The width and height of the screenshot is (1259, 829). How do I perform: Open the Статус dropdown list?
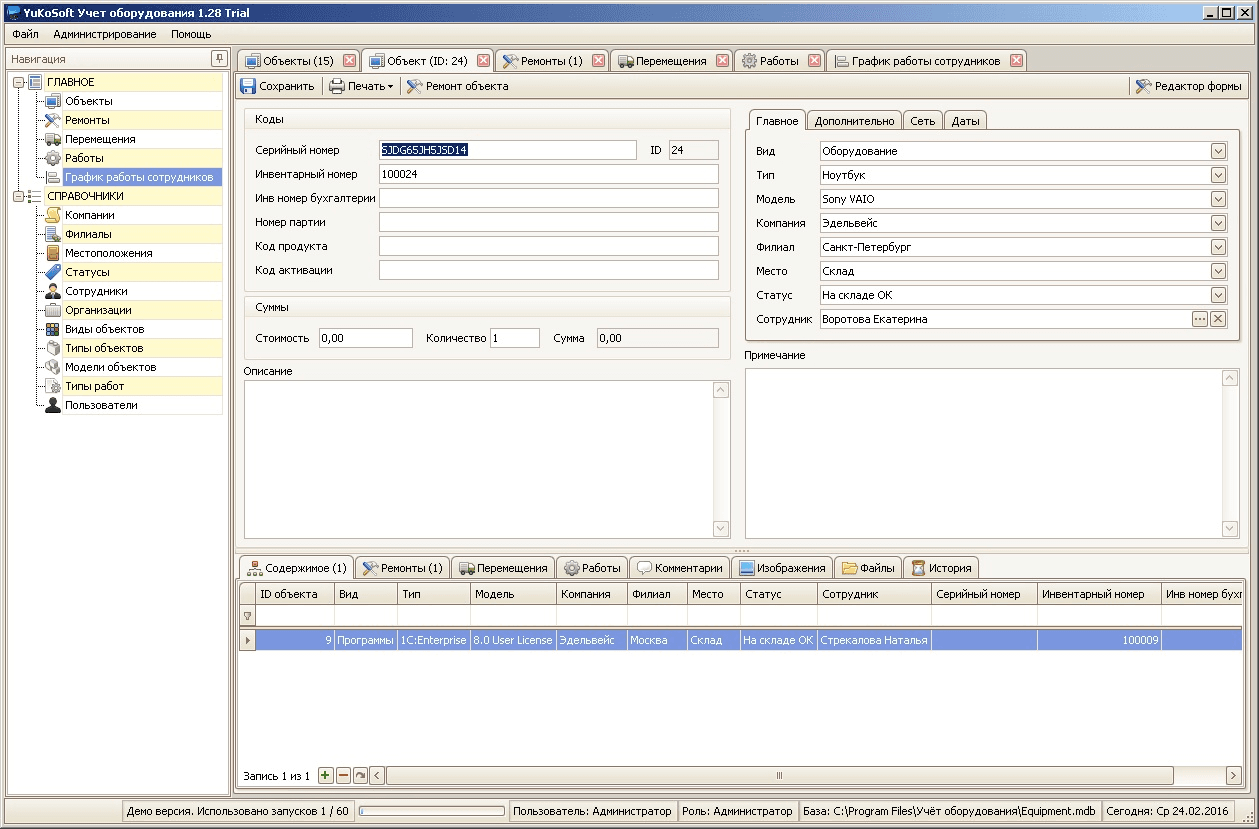click(1218, 295)
